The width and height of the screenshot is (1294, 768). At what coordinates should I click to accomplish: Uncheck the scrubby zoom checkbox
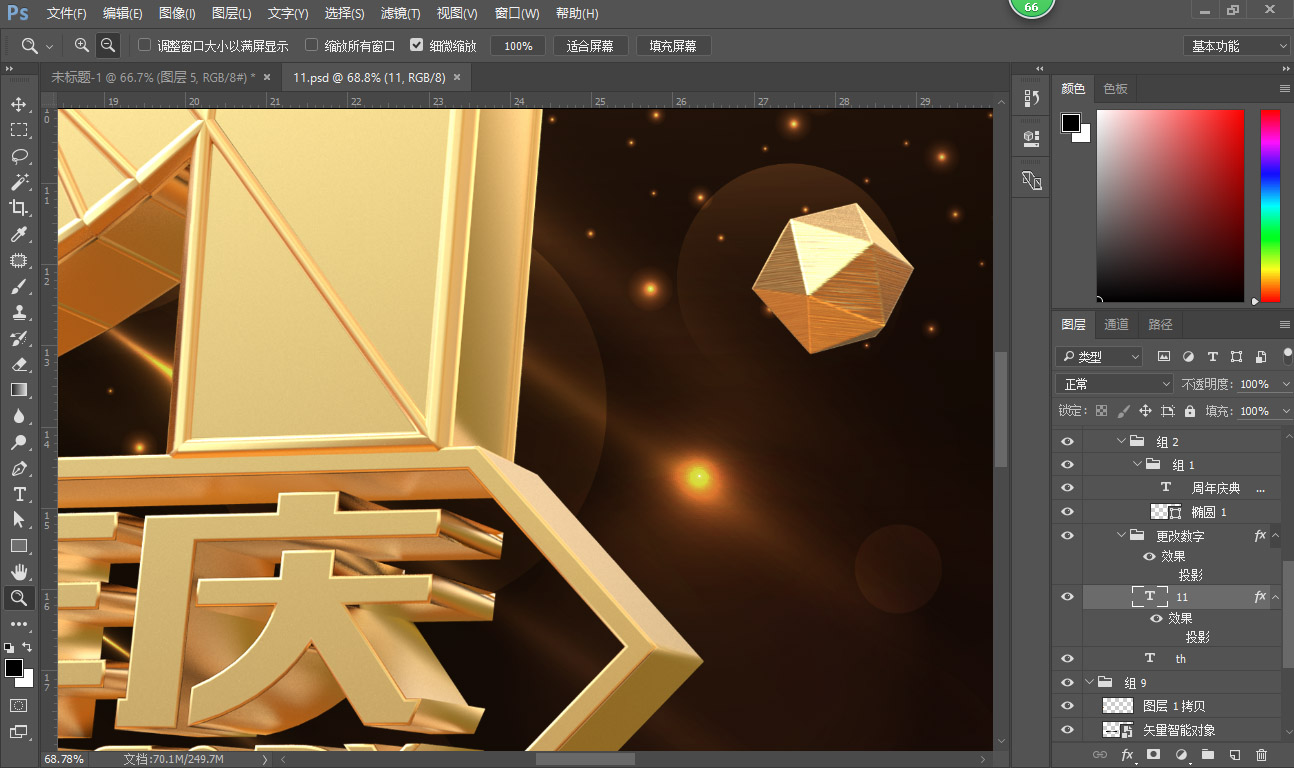[417, 45]
